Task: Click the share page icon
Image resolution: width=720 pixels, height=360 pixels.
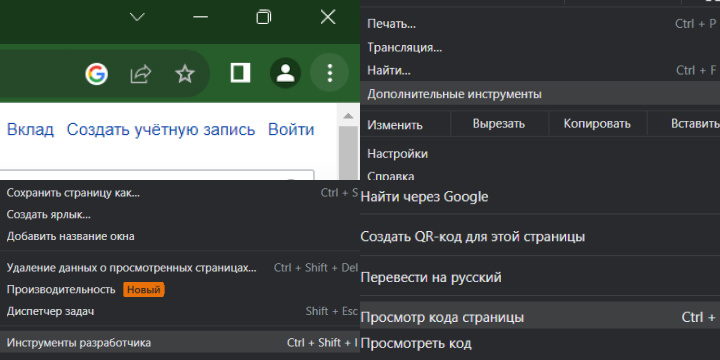Action: pos(140,73)
